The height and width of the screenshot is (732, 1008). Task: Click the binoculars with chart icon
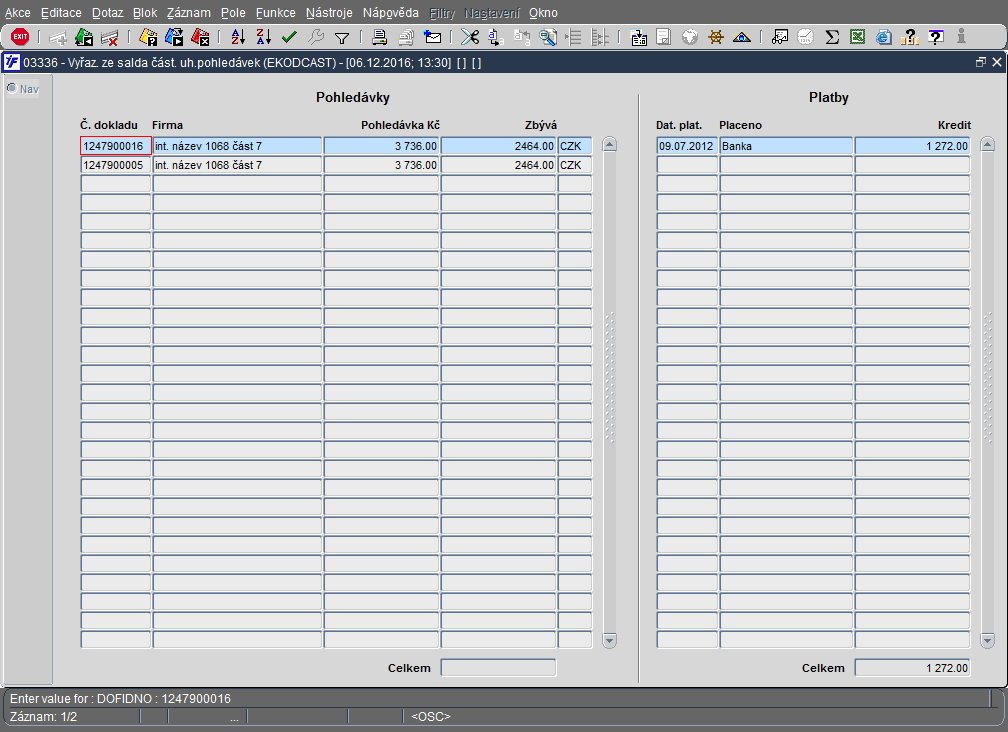pos(780,37)
